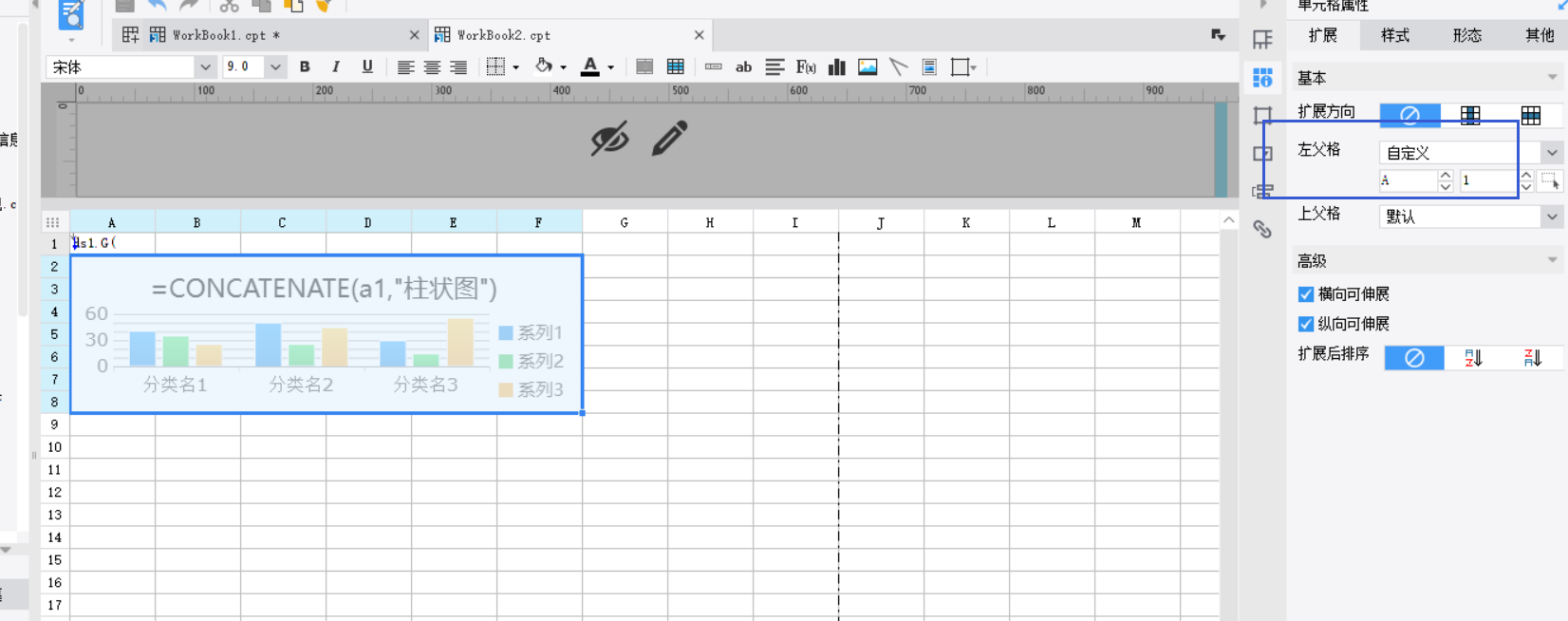The height and width of the screenshot is (621, 1568).
Task: Open tab list overflow button
Action: point(1219,35)
